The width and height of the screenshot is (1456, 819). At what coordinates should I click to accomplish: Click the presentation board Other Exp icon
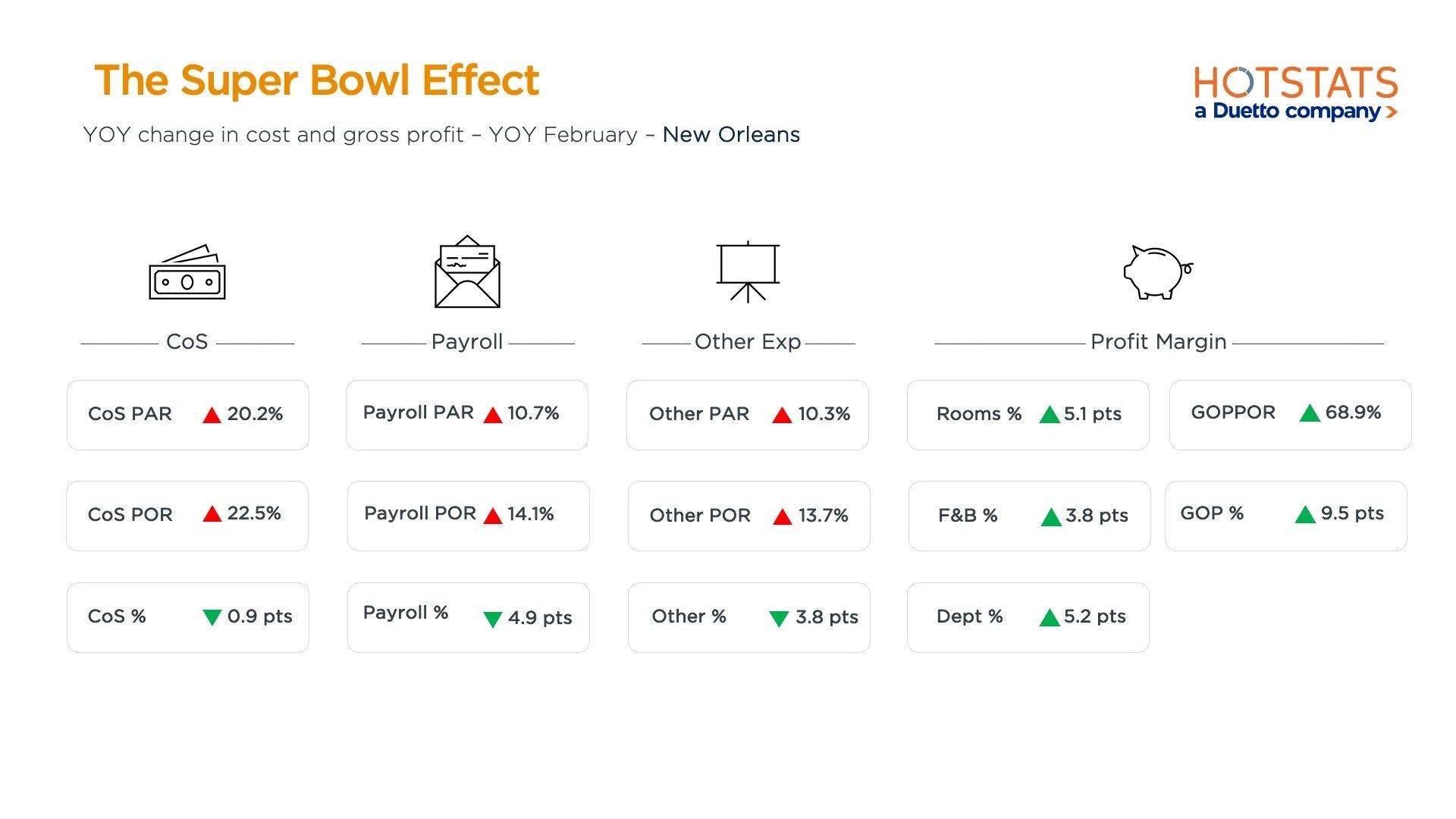(748, 272)
